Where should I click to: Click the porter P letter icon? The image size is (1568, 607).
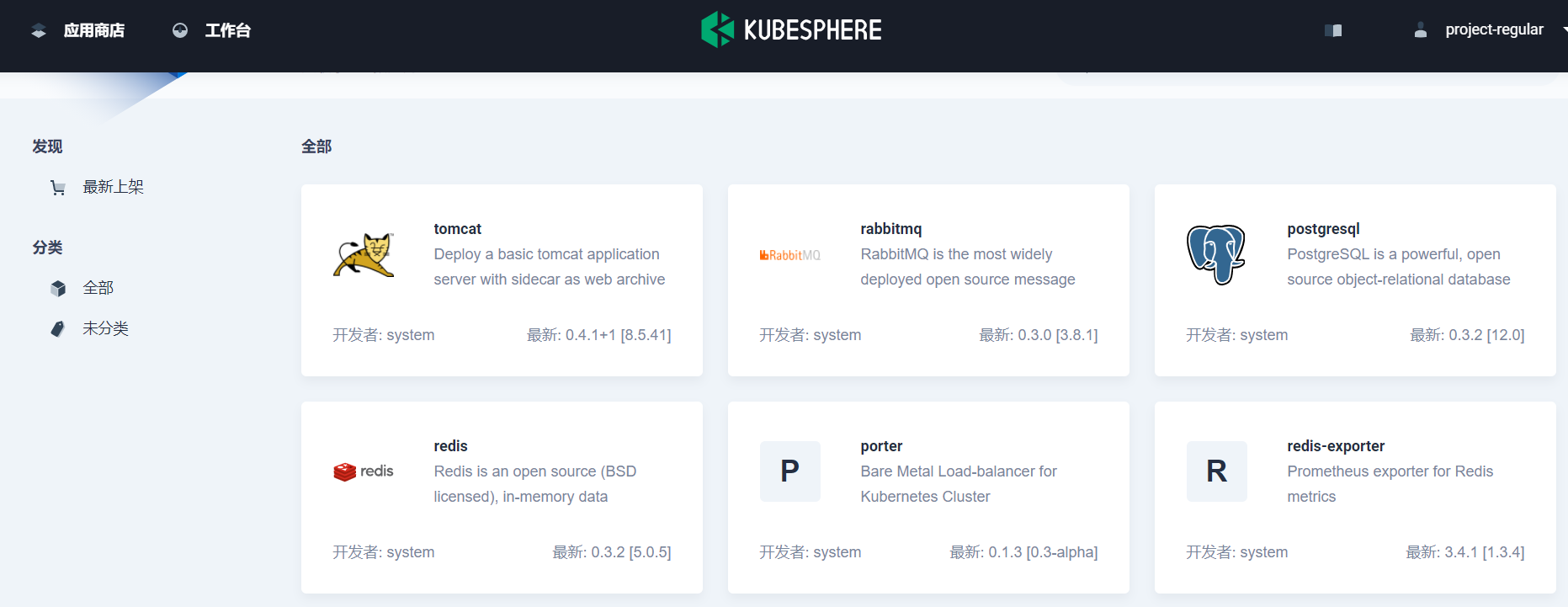point(789,471)
